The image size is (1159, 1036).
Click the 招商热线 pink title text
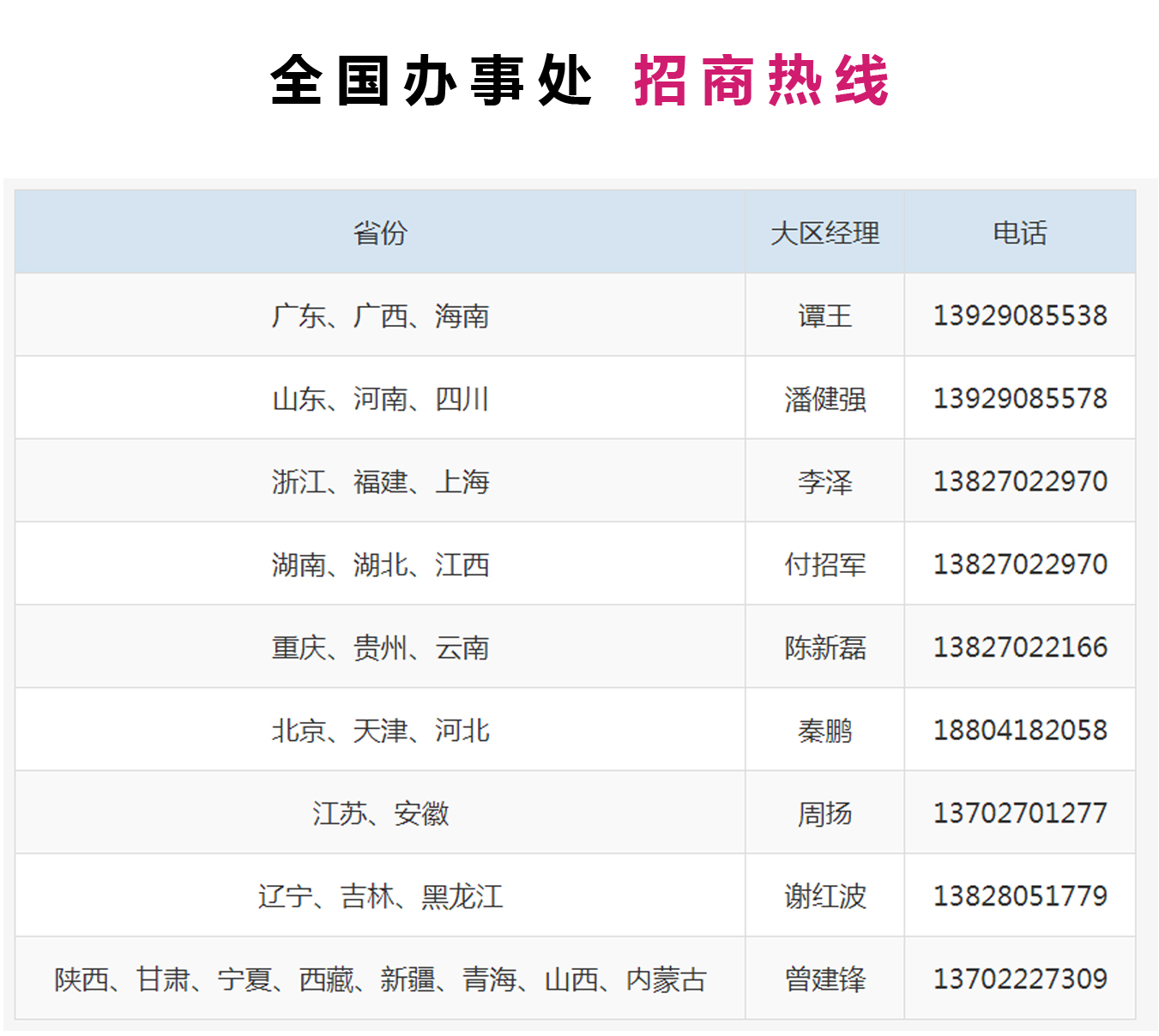pyautogui.click(x=761, y=81)
